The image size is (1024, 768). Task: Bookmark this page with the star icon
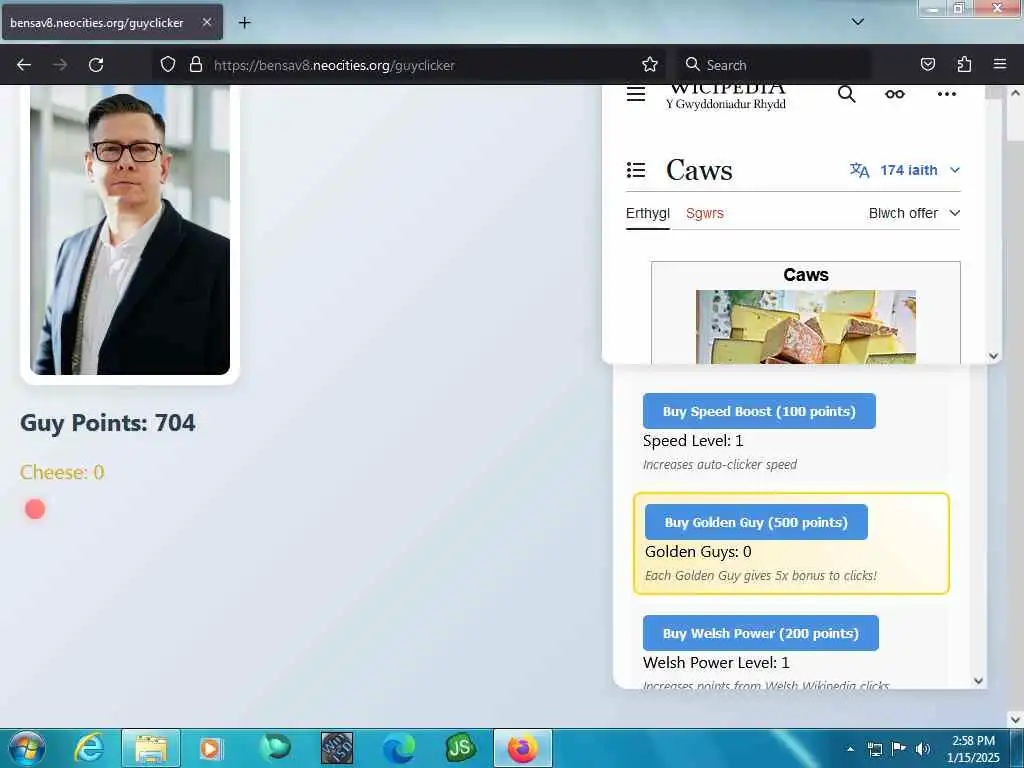pos(649,64)
